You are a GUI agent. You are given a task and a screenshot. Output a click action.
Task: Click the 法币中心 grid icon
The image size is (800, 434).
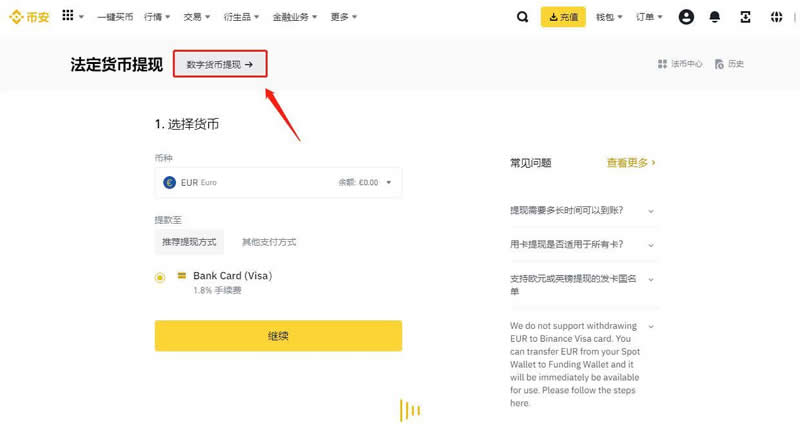[x=662, y=64]
